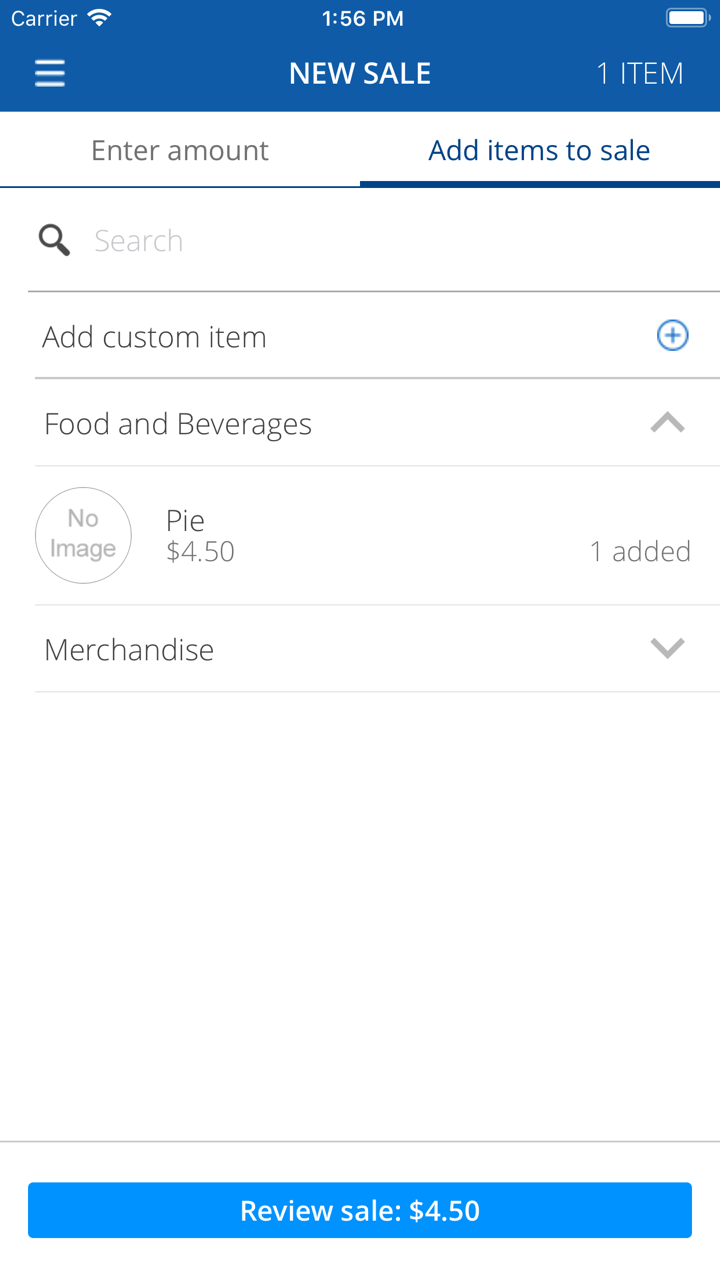Tap the Wi-Fi status bar icon
The height and width of the screenshot is (1280, 720).
99,18
